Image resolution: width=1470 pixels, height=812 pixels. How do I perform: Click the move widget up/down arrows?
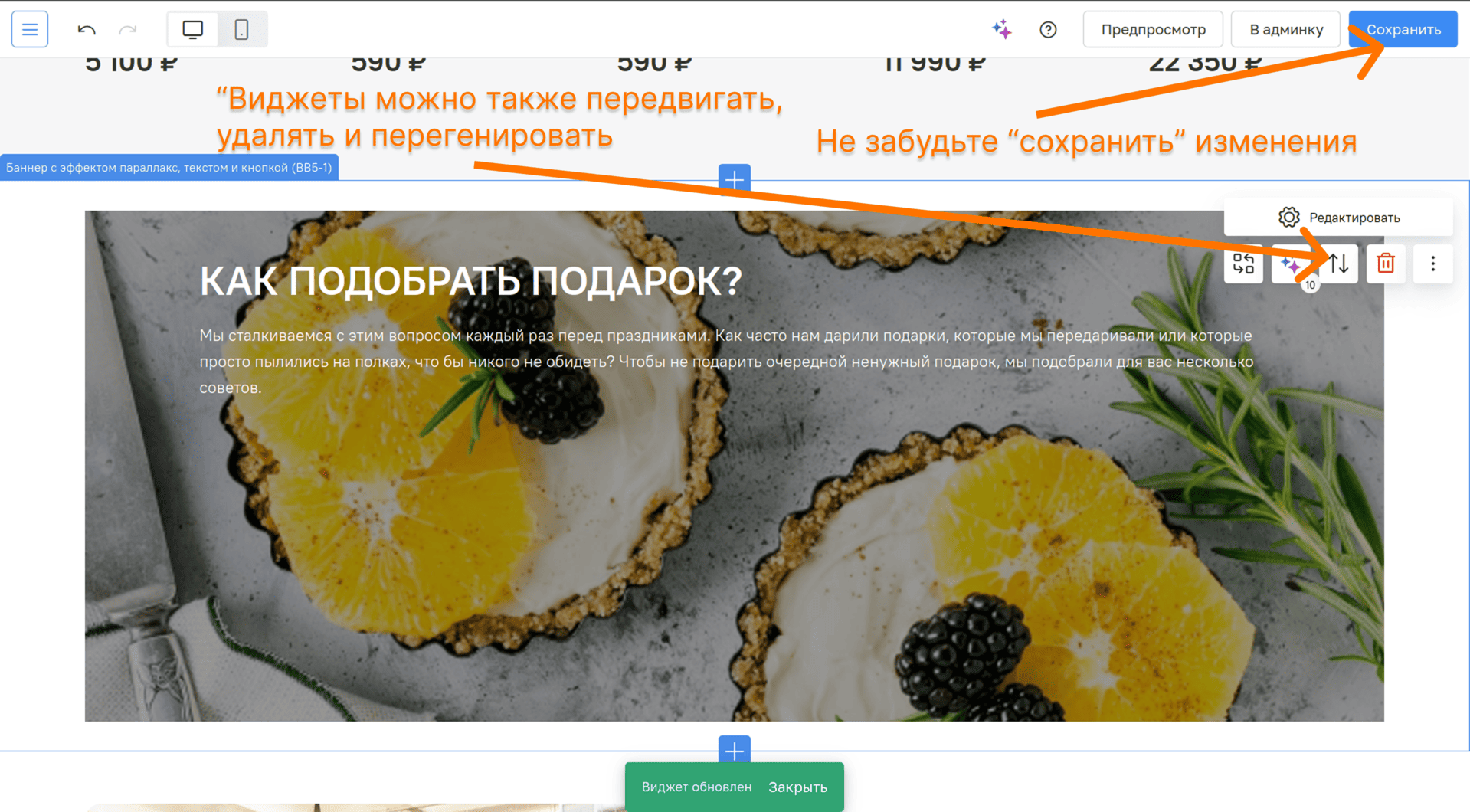1339,264
